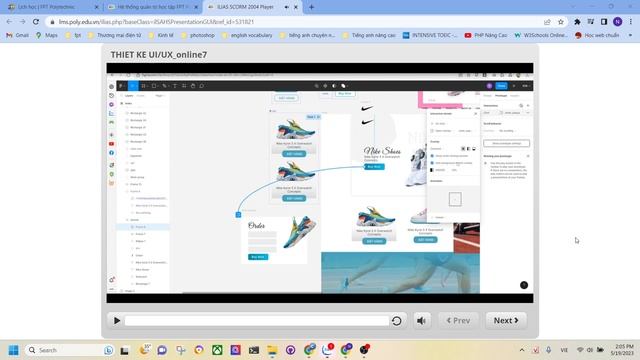Open the W3Schools Online bookmark
640x360 pixels.
[541, 36]
